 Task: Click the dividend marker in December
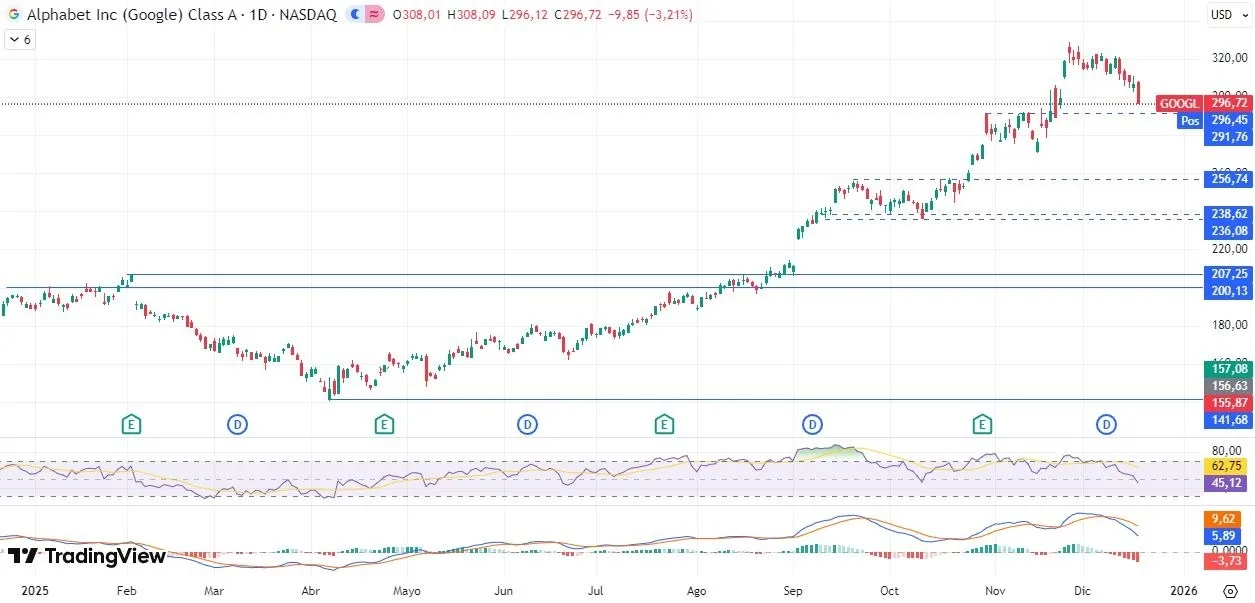coord(1106,425)
